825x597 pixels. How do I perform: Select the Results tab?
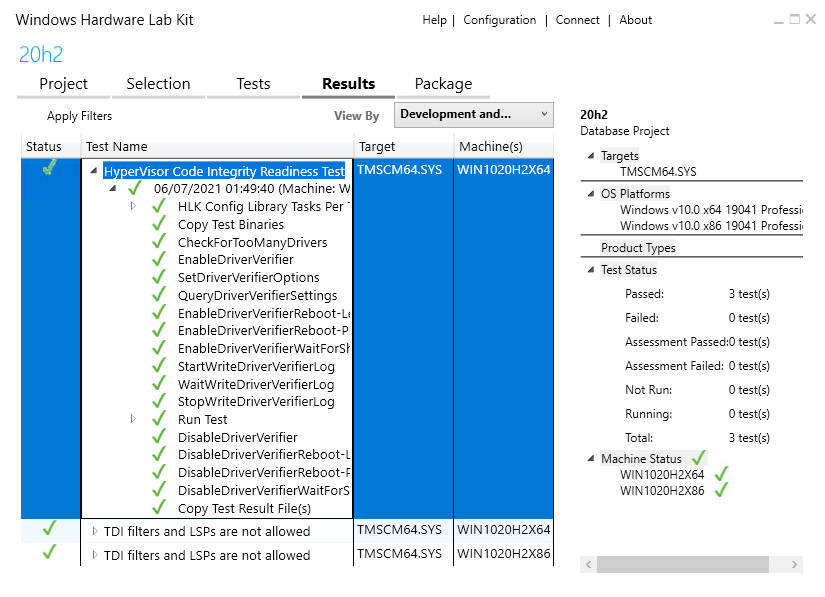pos(348,84)
